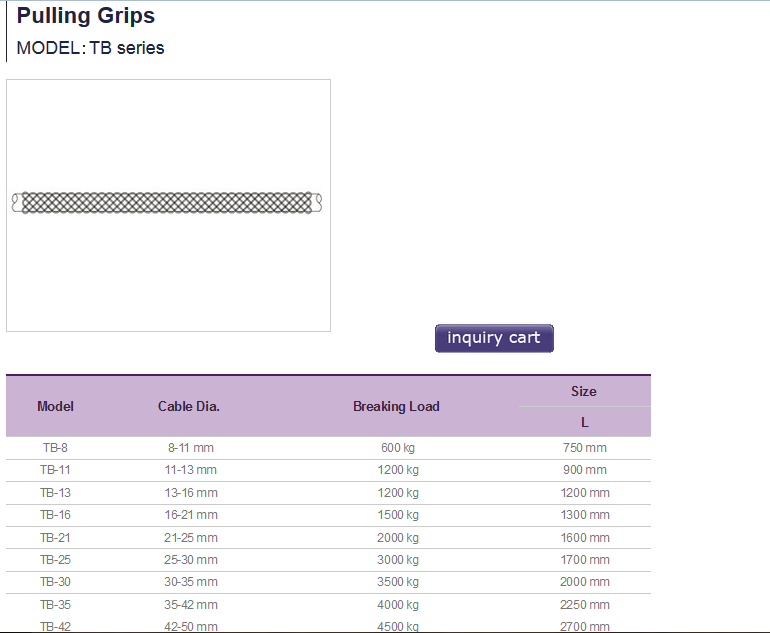Click the 16-21 mm cable diameter cell

191,515
